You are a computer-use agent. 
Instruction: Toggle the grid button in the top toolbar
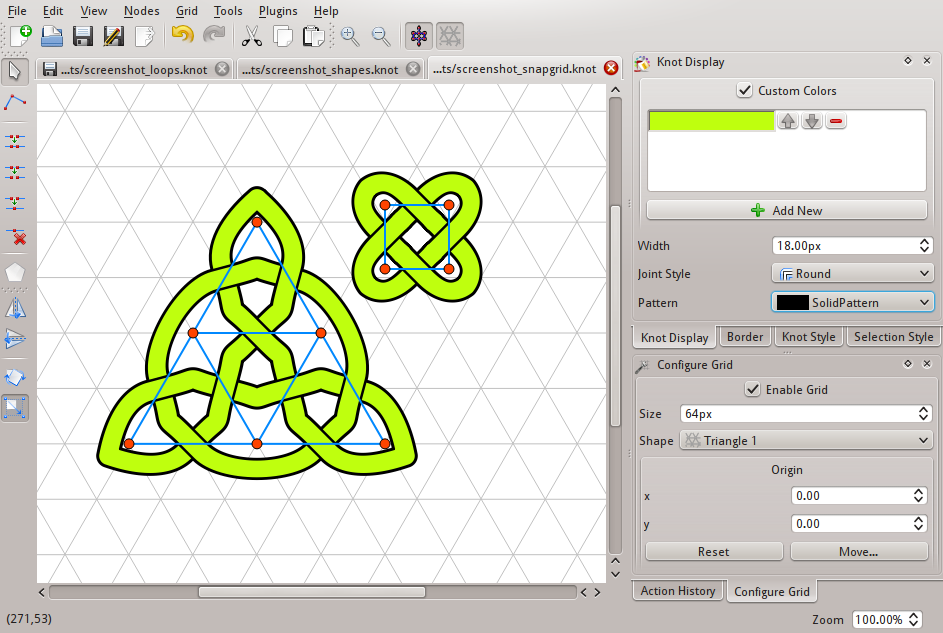pyautogui.click(x=450, y=36)
